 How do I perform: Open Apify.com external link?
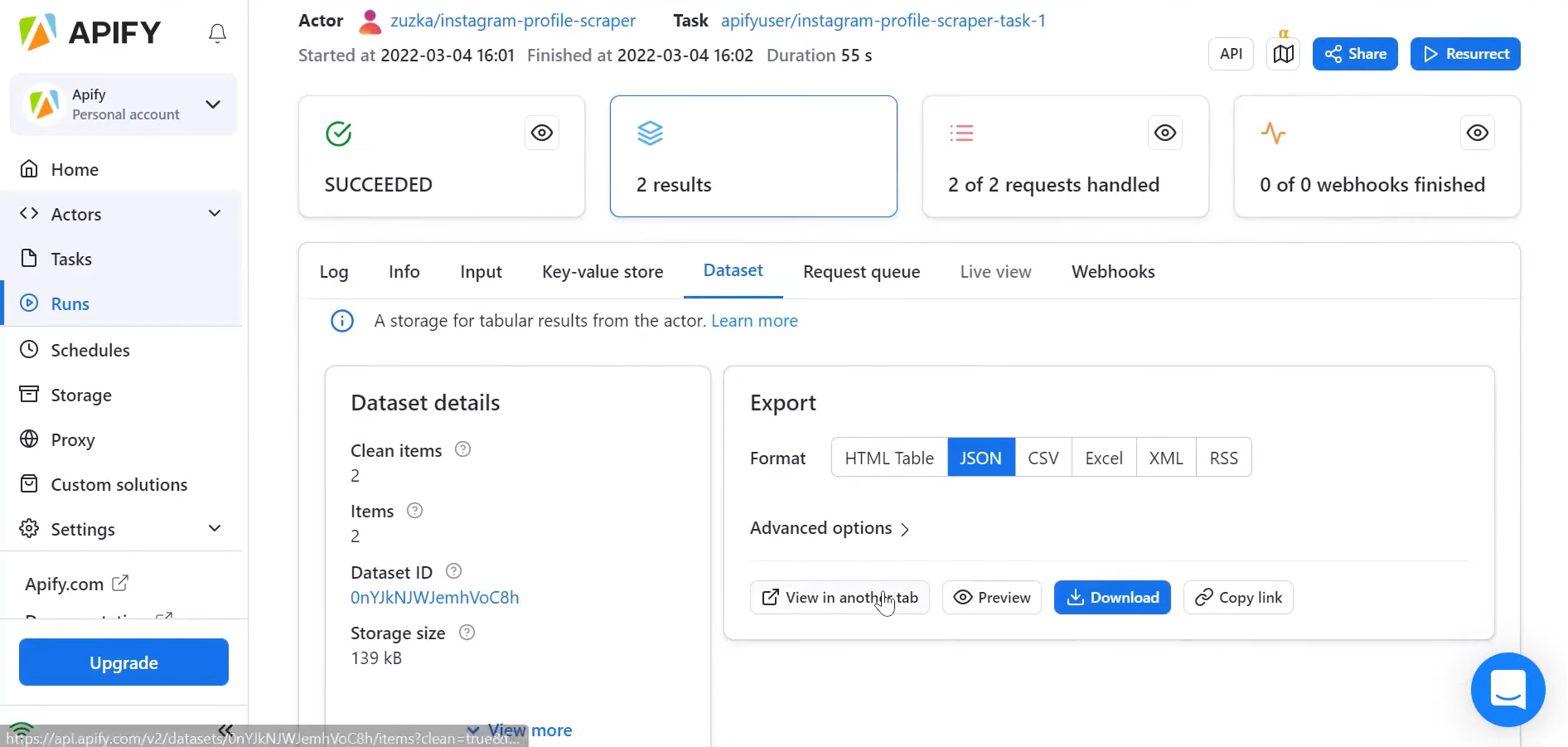coord(76,584)
